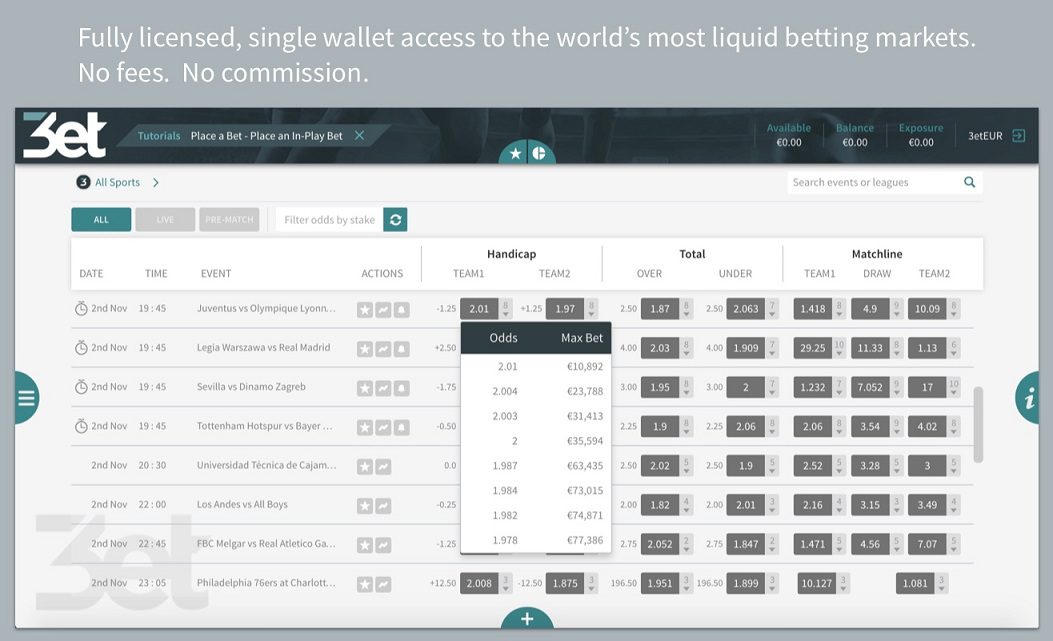The height and width of the screenshot is (641, 1053).
Task: Select the ALL filter tab
Action: pyautogui.click(x=101, y=220)
